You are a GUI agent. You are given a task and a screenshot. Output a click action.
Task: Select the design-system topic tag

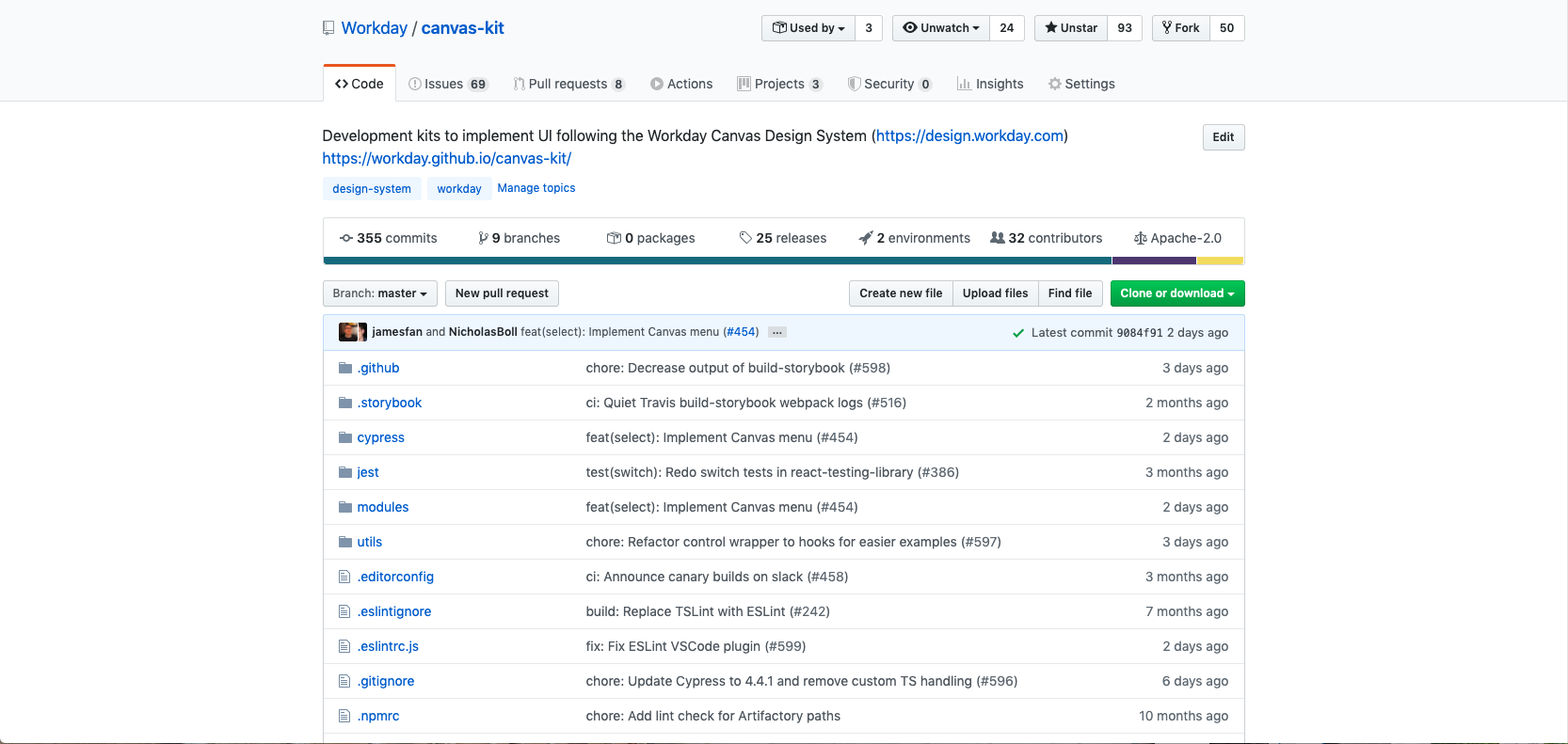pyautogui.click(x=372, y=189)
